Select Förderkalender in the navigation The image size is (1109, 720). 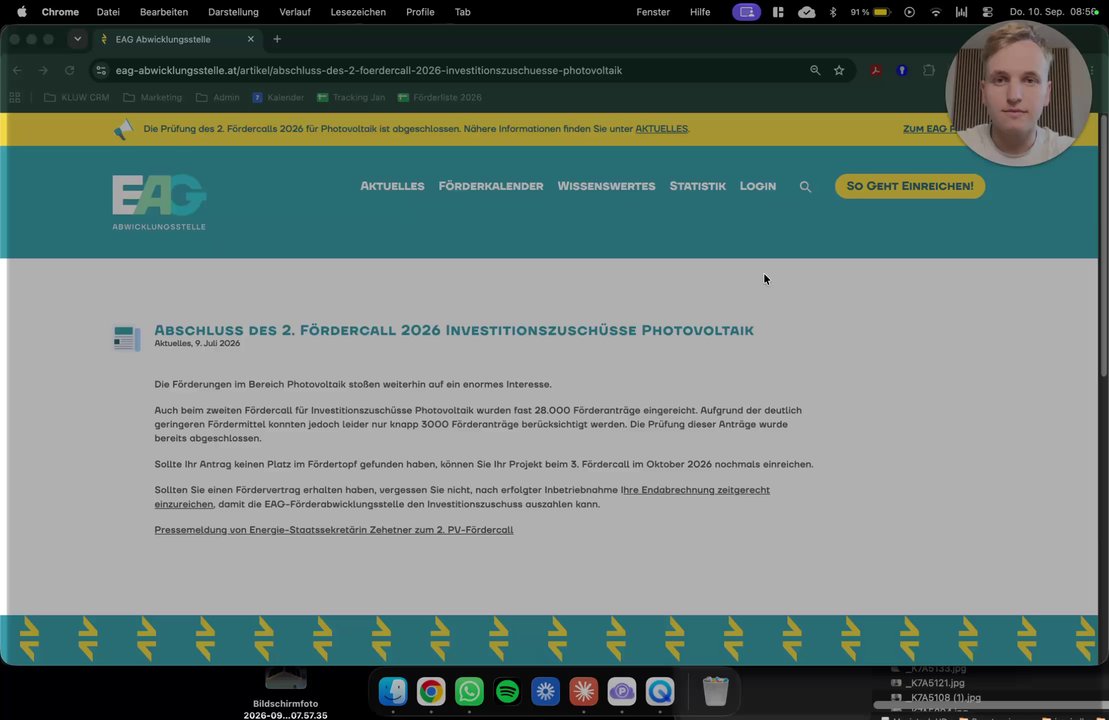tap(491, 186)
